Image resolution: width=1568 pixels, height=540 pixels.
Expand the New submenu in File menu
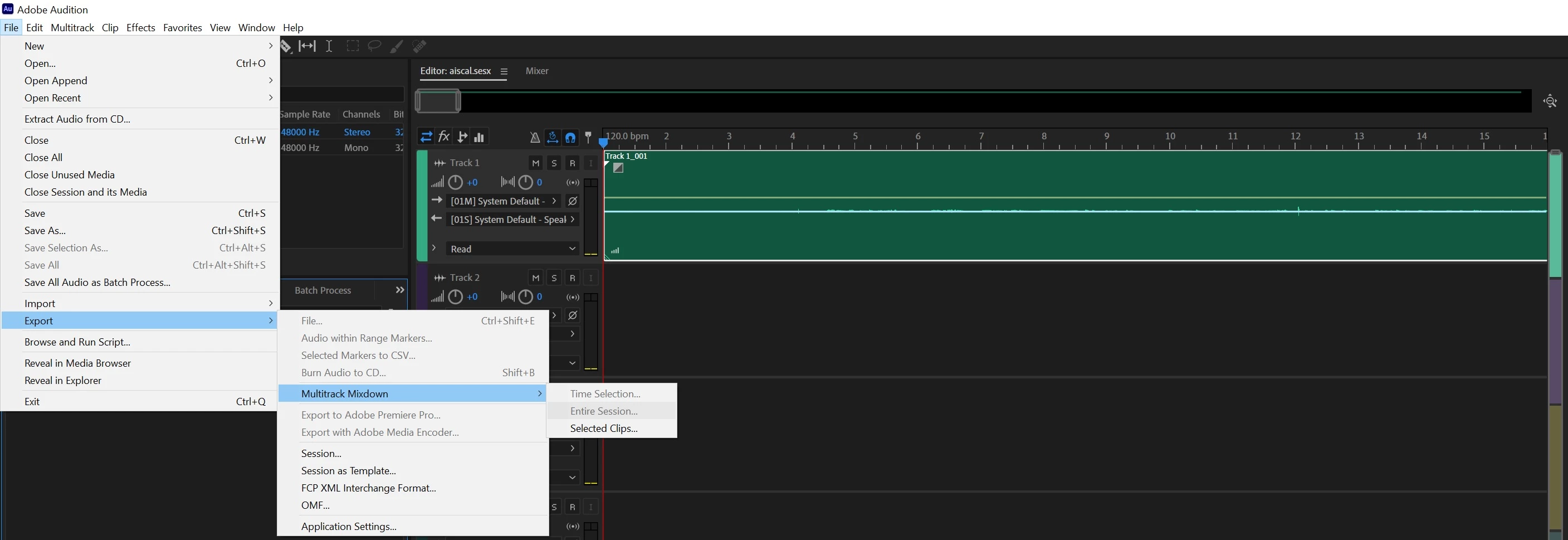click(140, 46)
